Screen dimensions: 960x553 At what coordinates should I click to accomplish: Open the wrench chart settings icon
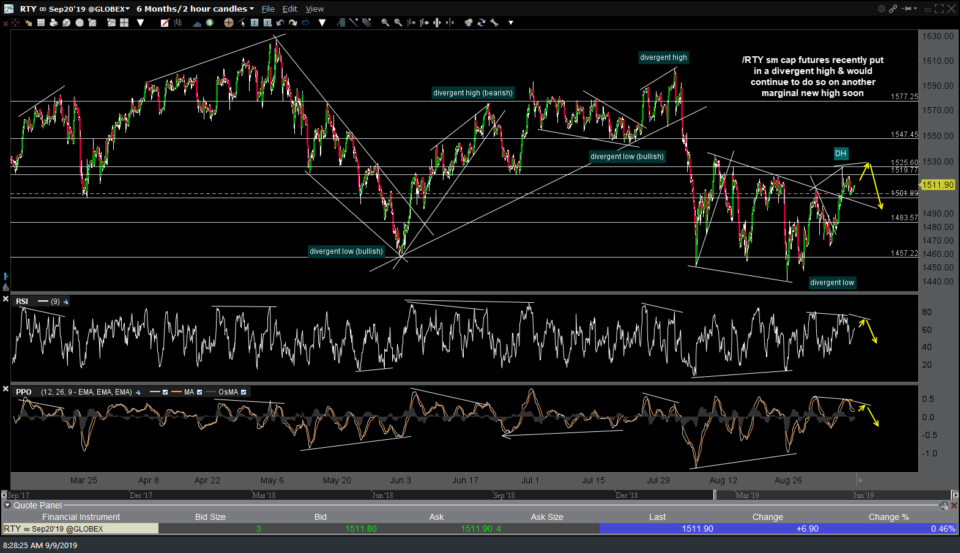click(494, 23)
